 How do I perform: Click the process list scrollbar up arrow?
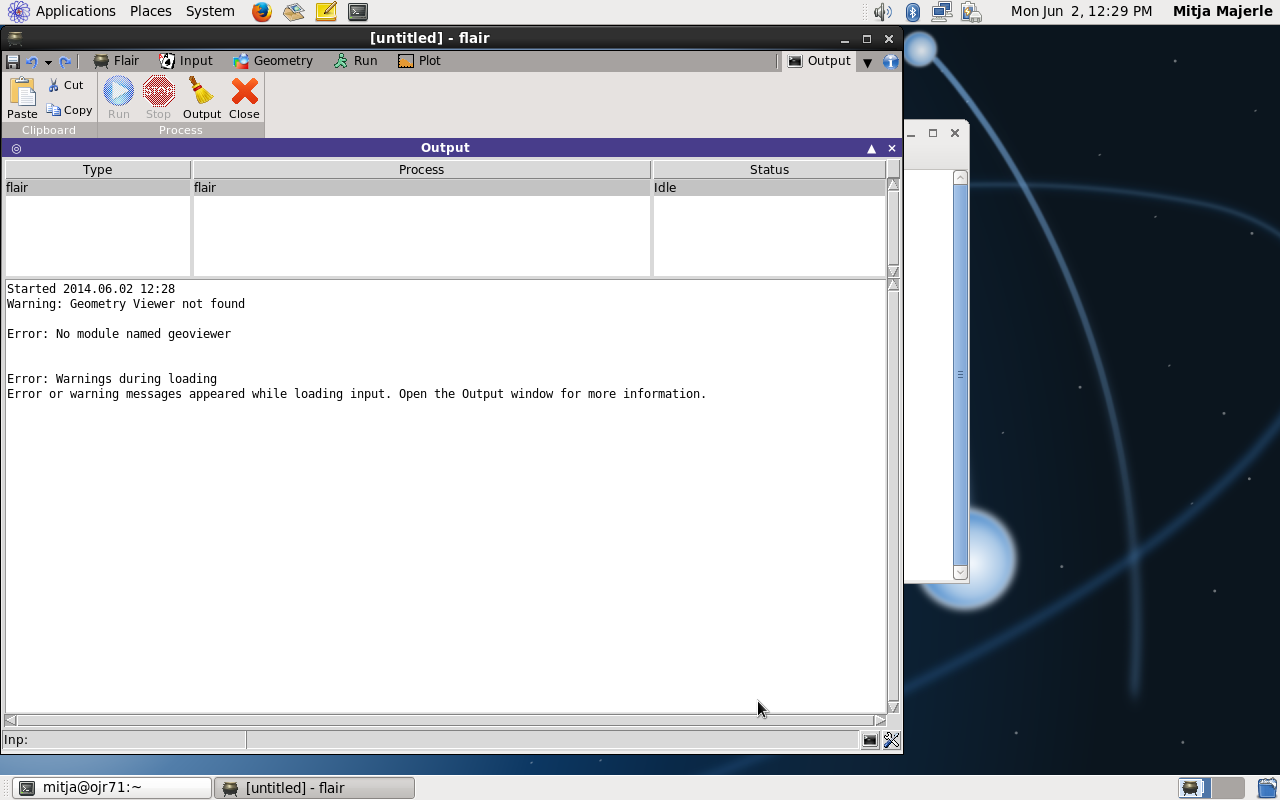pyautogui.click(x=893, y=184)
